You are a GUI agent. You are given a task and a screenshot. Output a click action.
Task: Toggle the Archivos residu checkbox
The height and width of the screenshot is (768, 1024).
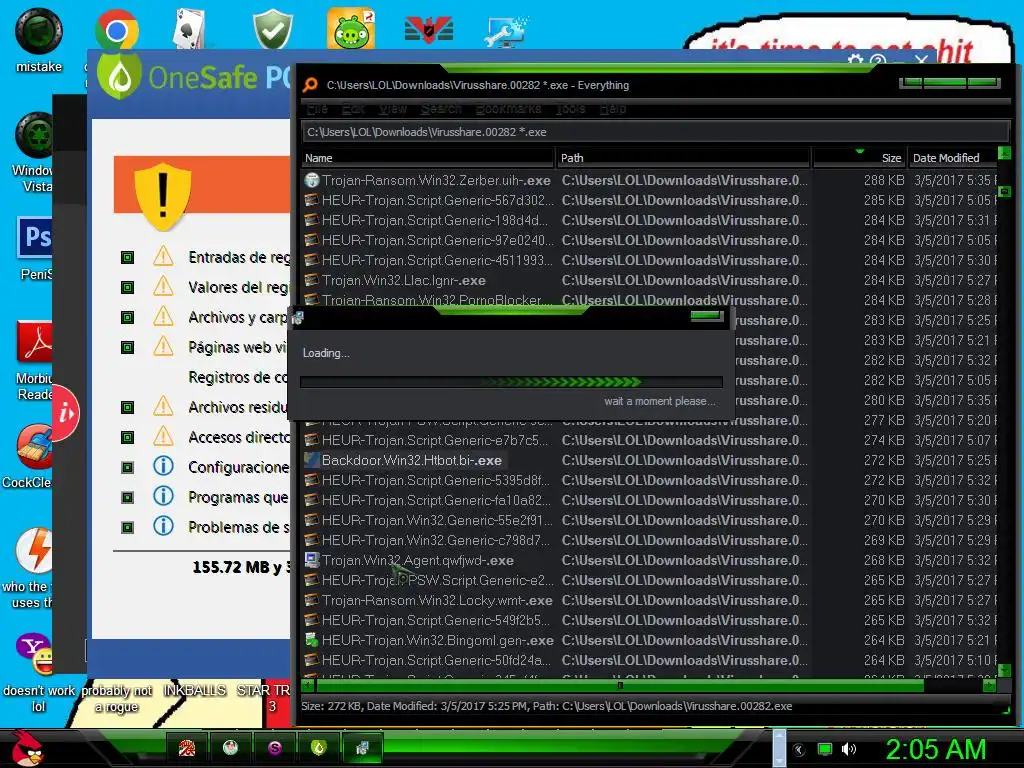click(x=127, y=408)
